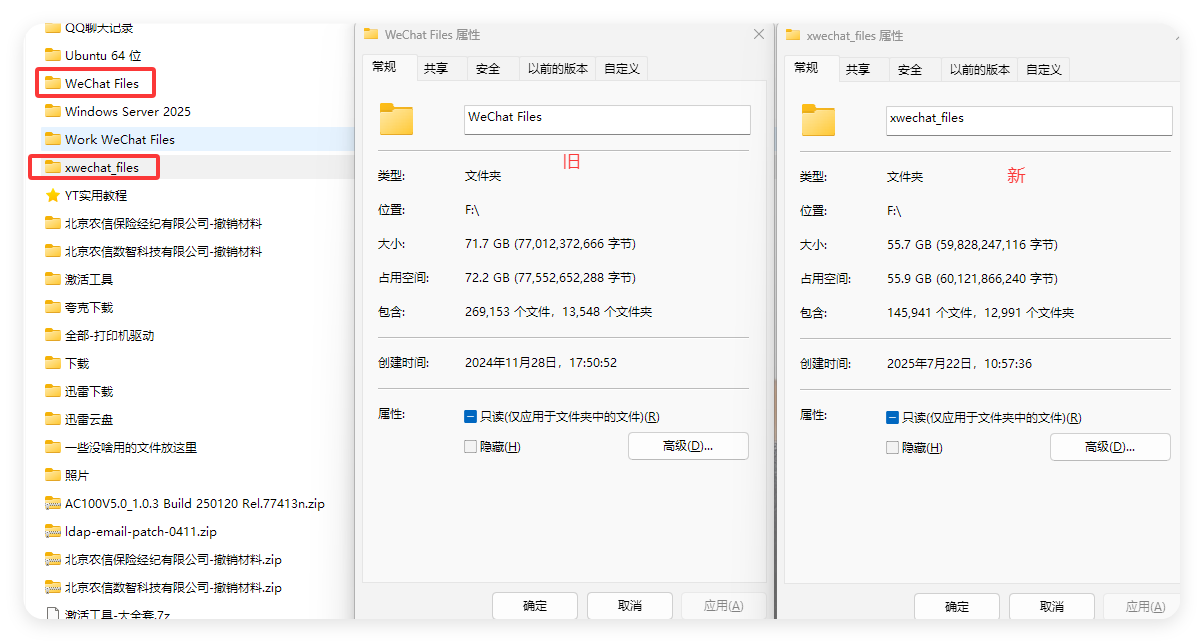This screenshot has height=642, width=1203.
Task: Click the 迅雷云盘 folder icon
Action: (x=53, y=419)
